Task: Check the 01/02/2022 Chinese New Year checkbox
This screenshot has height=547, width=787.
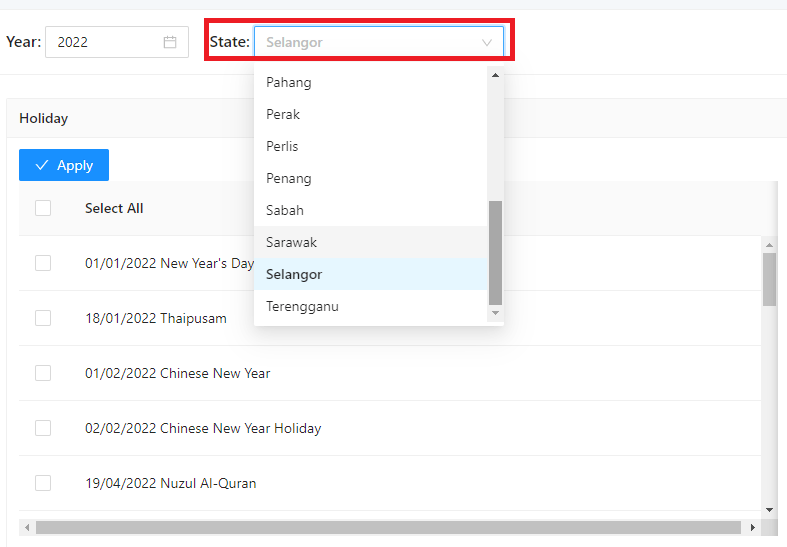Action: click(x=43, y=373)
